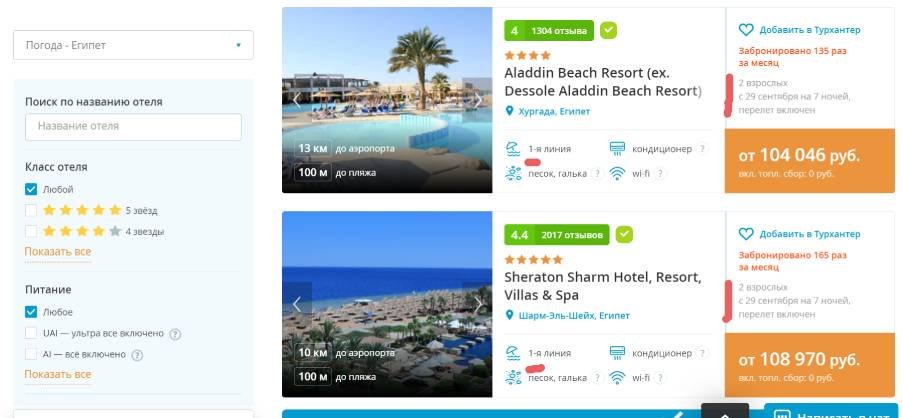903x418 pixels.
Task: Open the Шарм-Эль-Шейх, Египет location link
Action: 574,316
